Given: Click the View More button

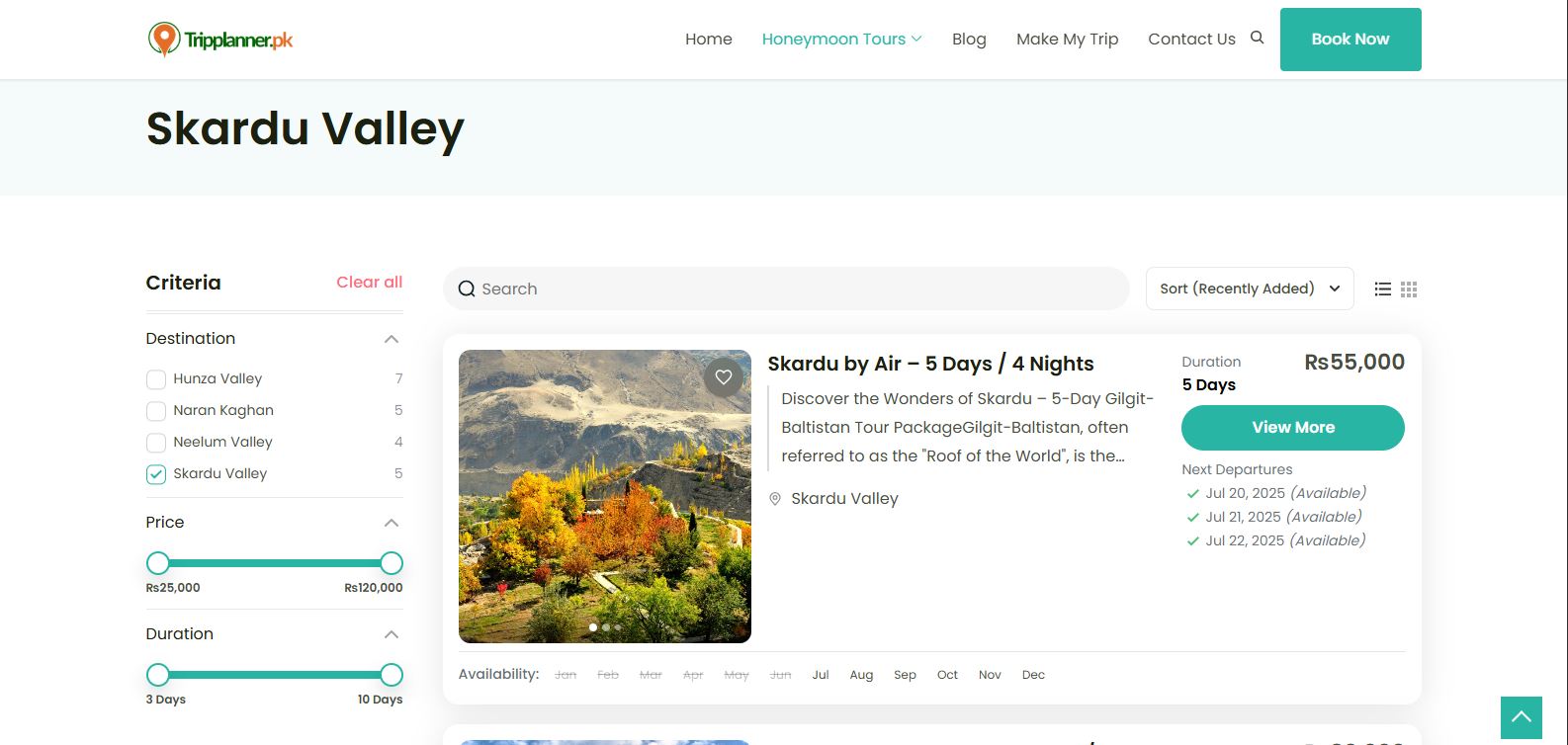Looking at the screenshot, I should pyautogui.click(x=1293, y=428).
